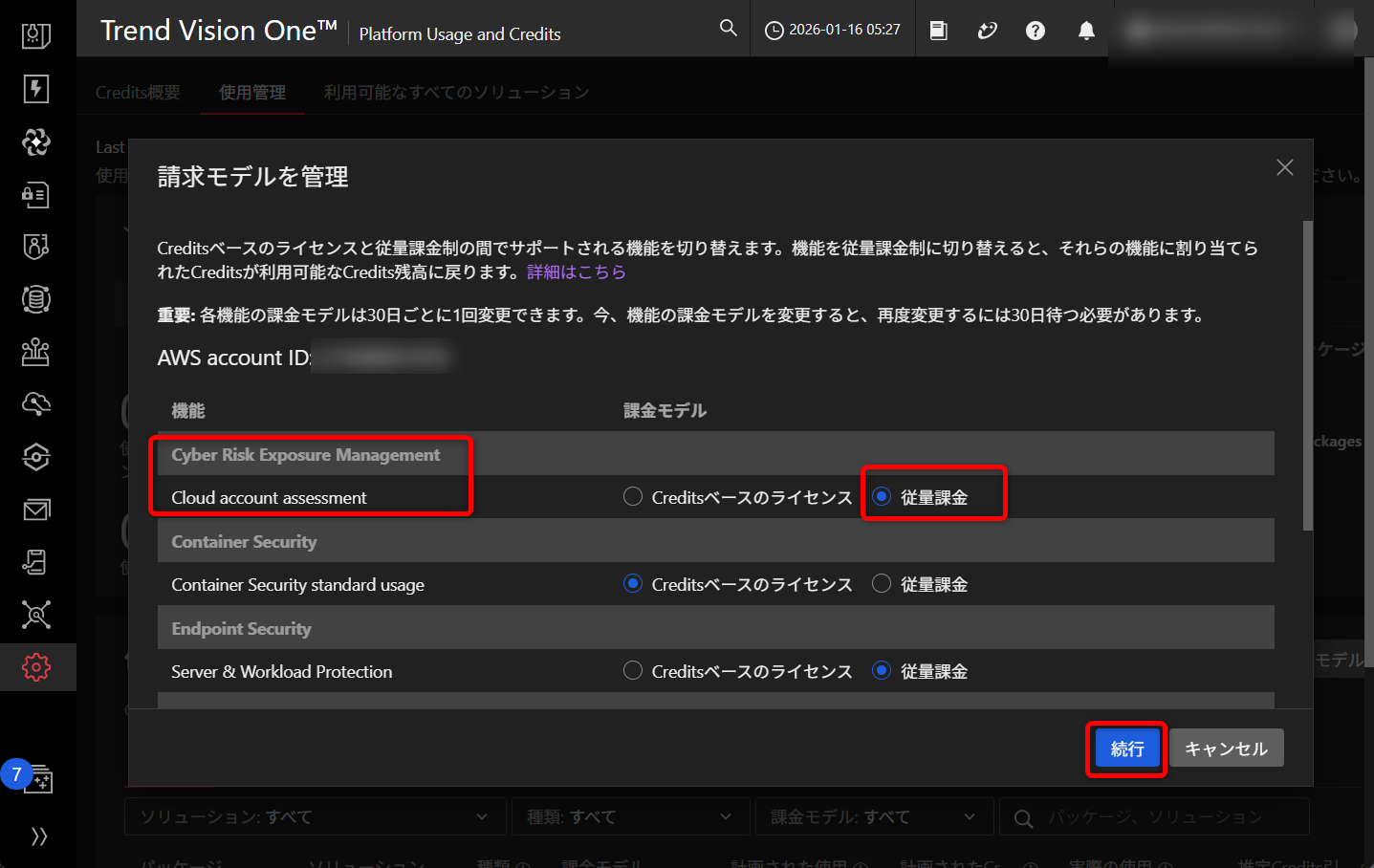The image size is (1374, 868).
Task: Open the lightning bolt sidebar icon
Action: tap(36, 89)
